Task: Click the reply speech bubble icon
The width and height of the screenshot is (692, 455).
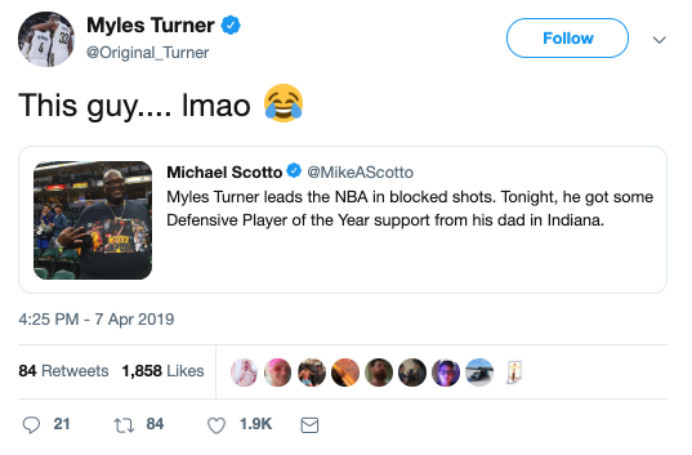Action: point(33,424)
